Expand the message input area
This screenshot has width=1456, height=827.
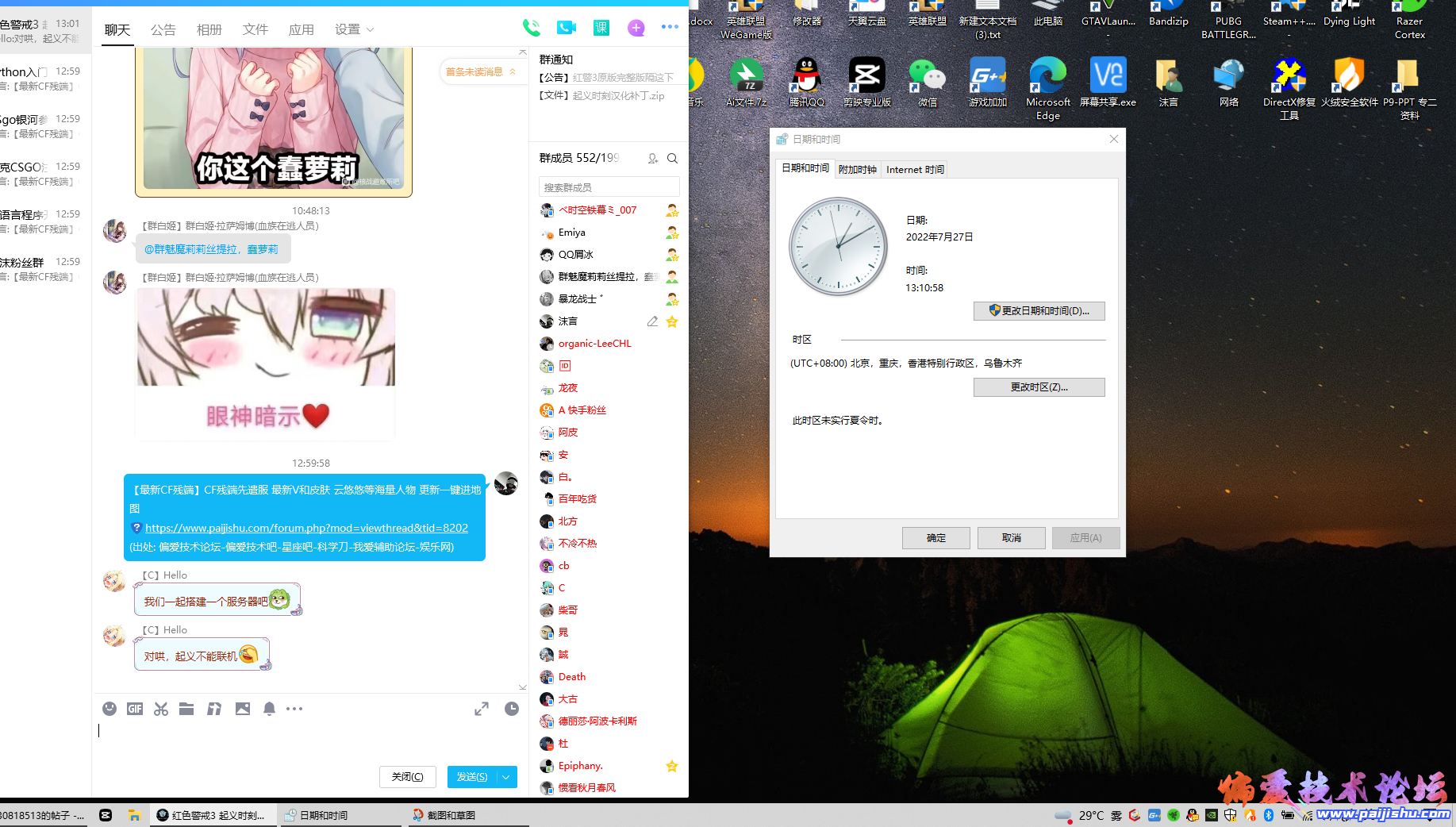(x=482, y=709)
